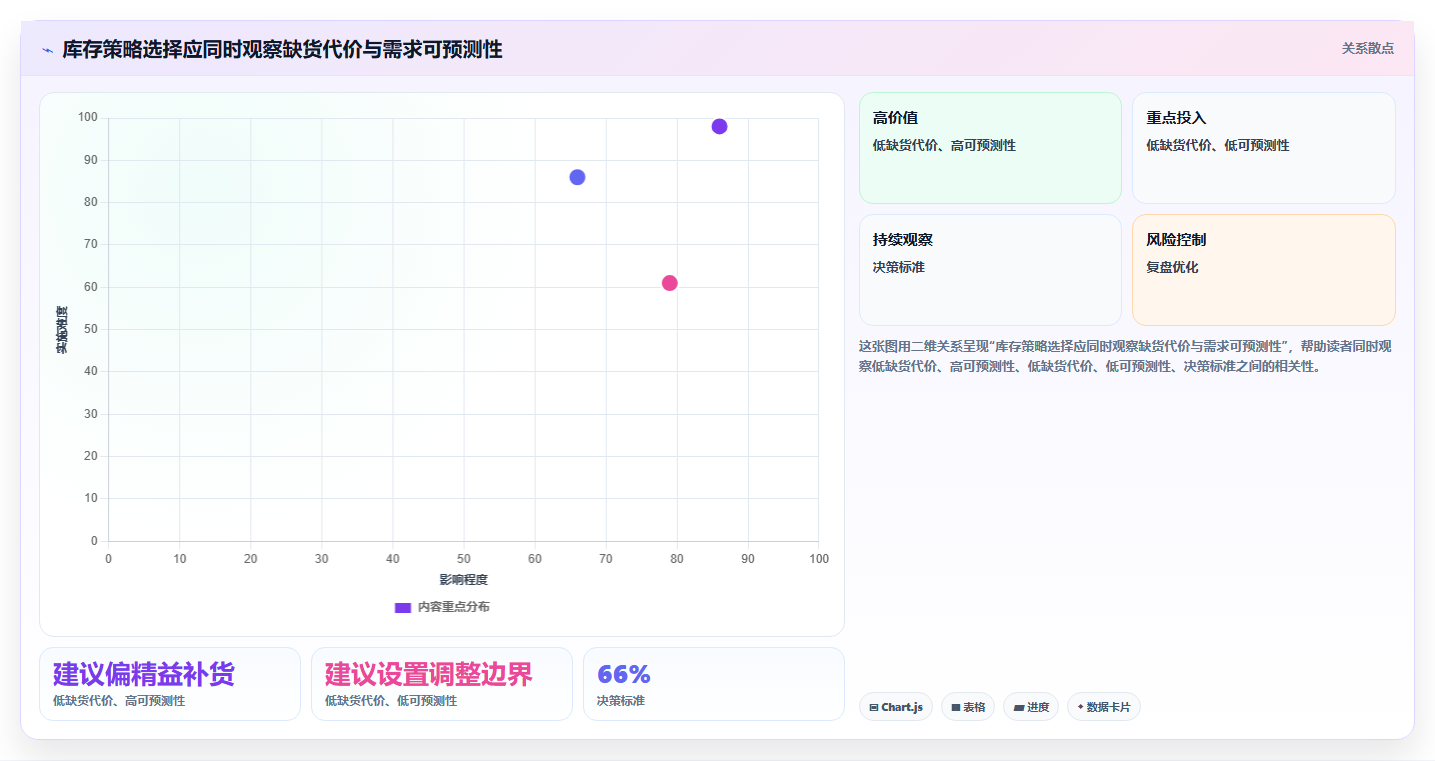
Task: Click the x-axis tick label 70
Action: tap(606, 558)
